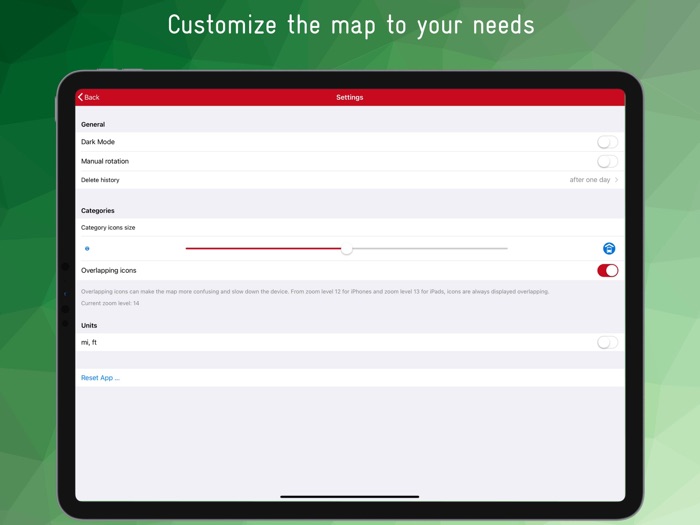Click the Settings title text

coord(350,97)
